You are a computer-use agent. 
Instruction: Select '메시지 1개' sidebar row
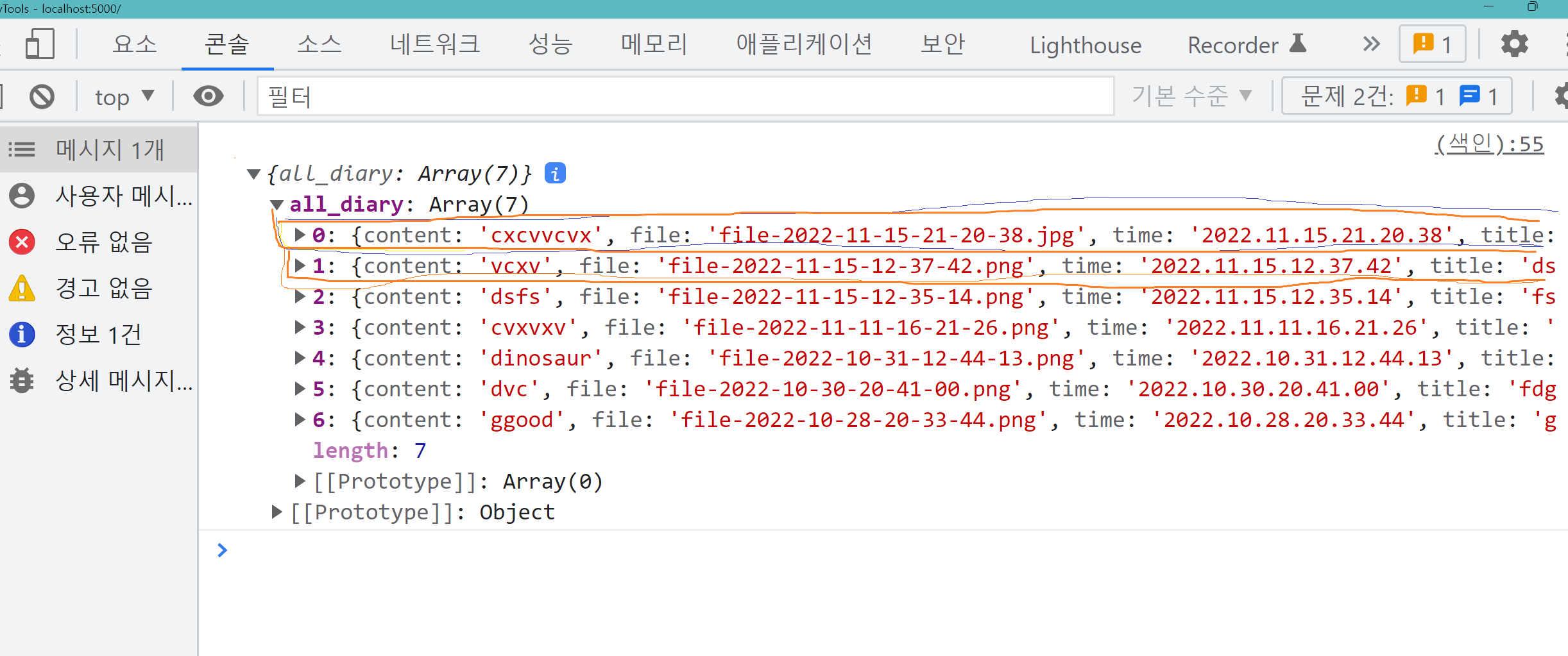point(99,149)
